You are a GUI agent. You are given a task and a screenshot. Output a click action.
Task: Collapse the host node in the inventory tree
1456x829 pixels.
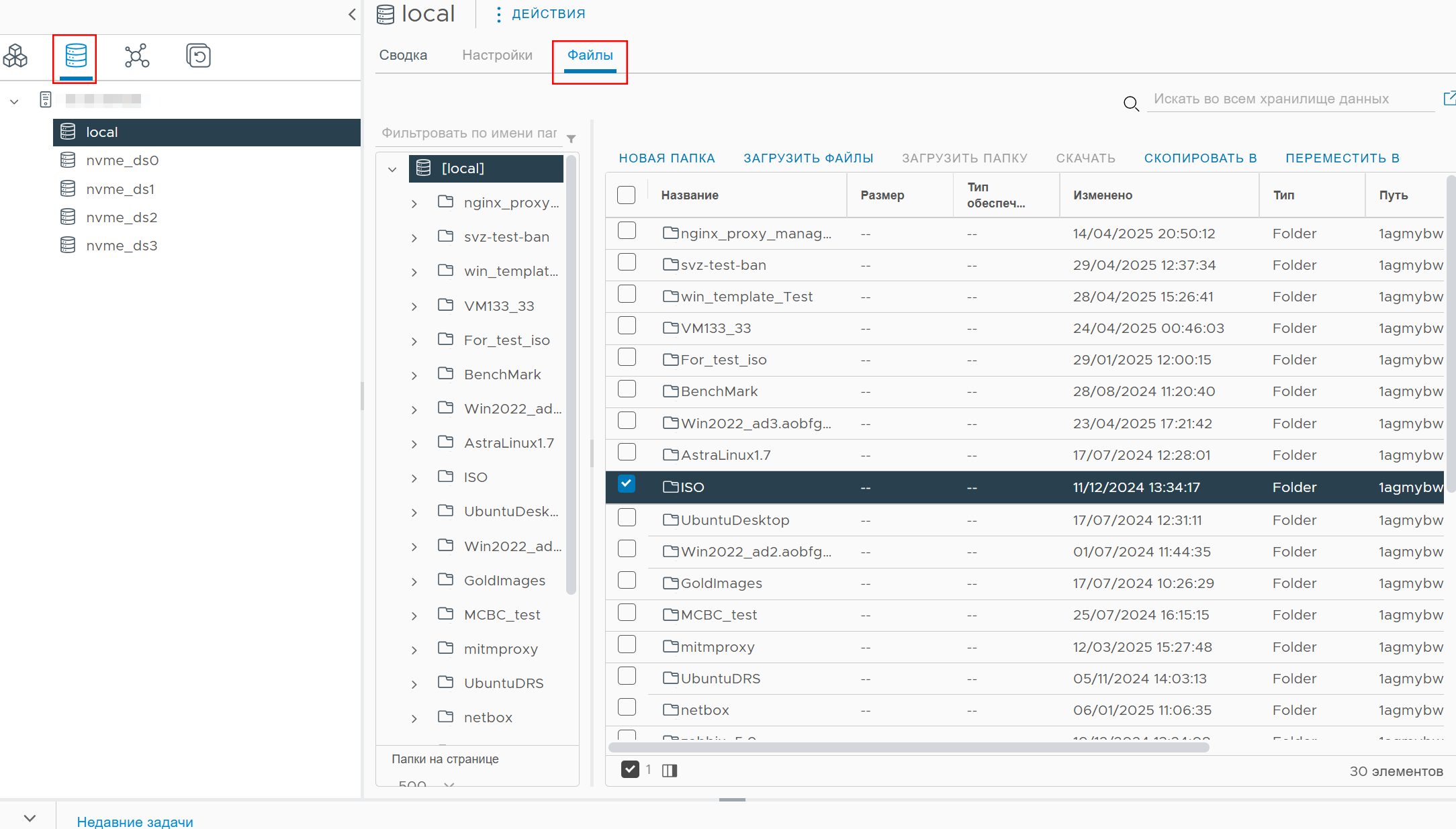pyautogui.click(x=14, y=101)
